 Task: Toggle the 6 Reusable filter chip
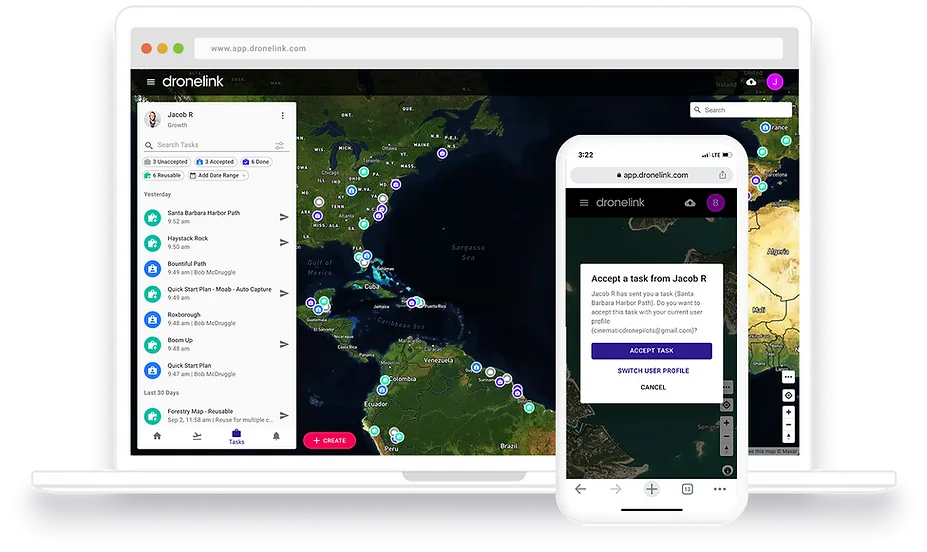[x=163, y=176]
